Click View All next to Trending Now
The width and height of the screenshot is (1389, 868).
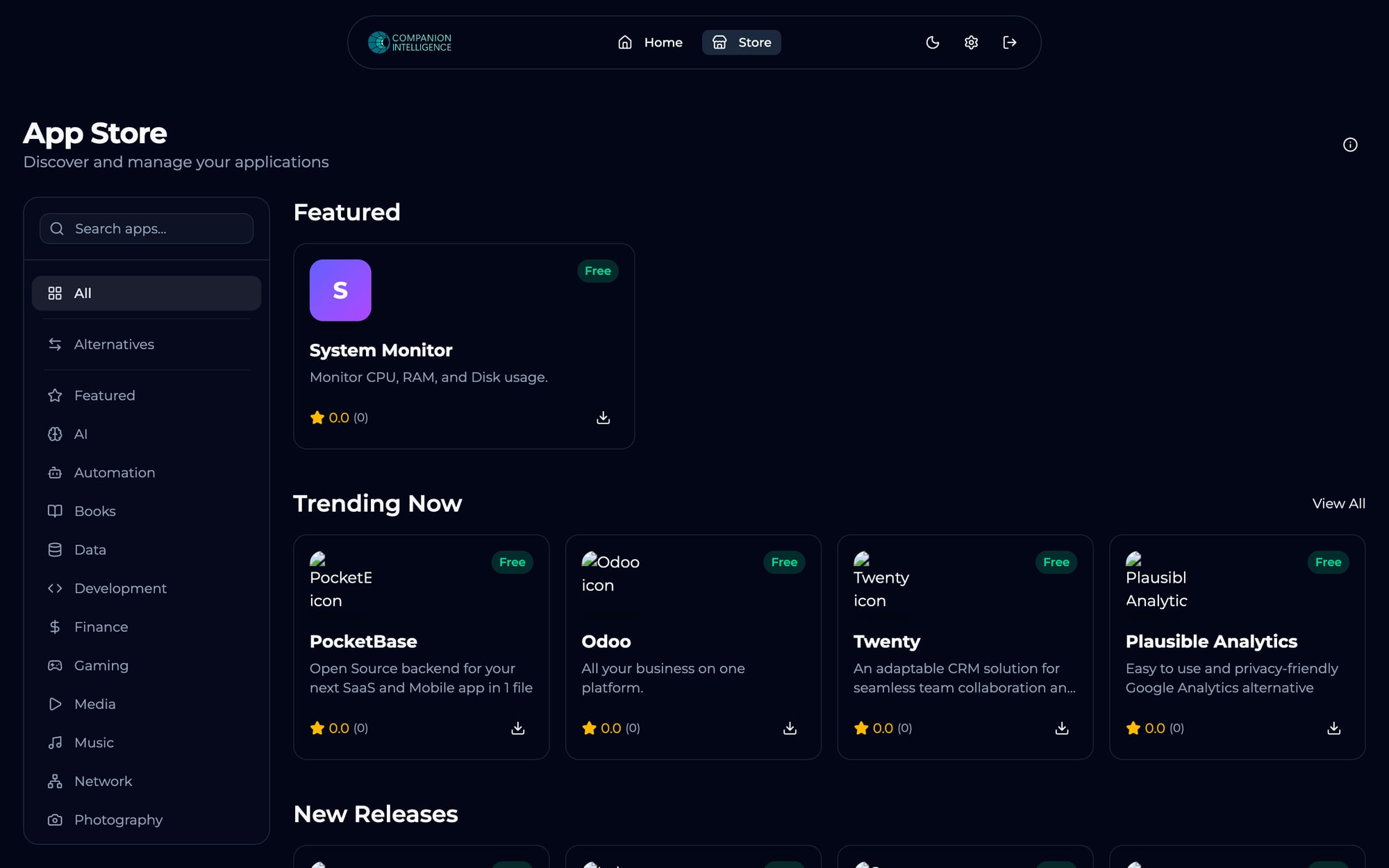1338,503
